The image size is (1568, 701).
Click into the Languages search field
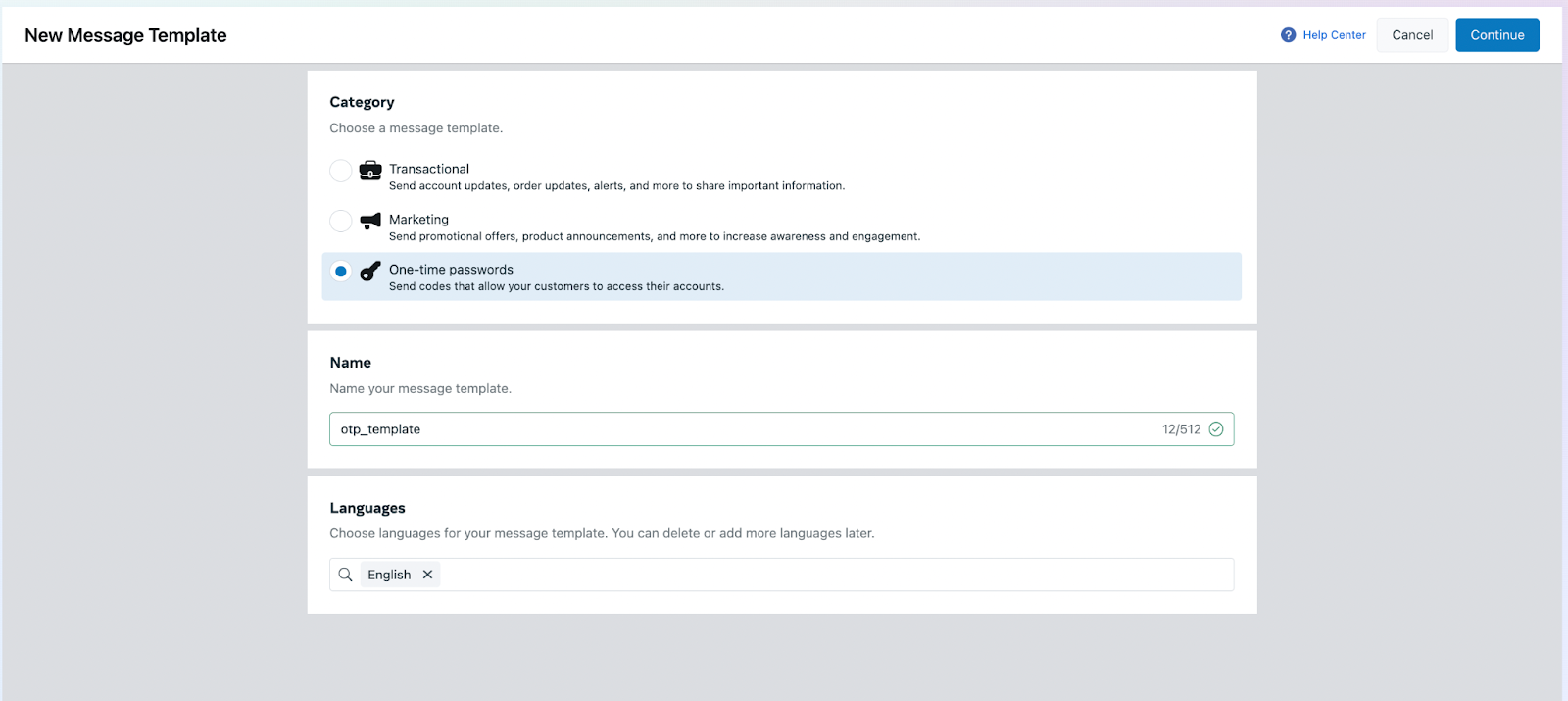(x=782, y=575)
